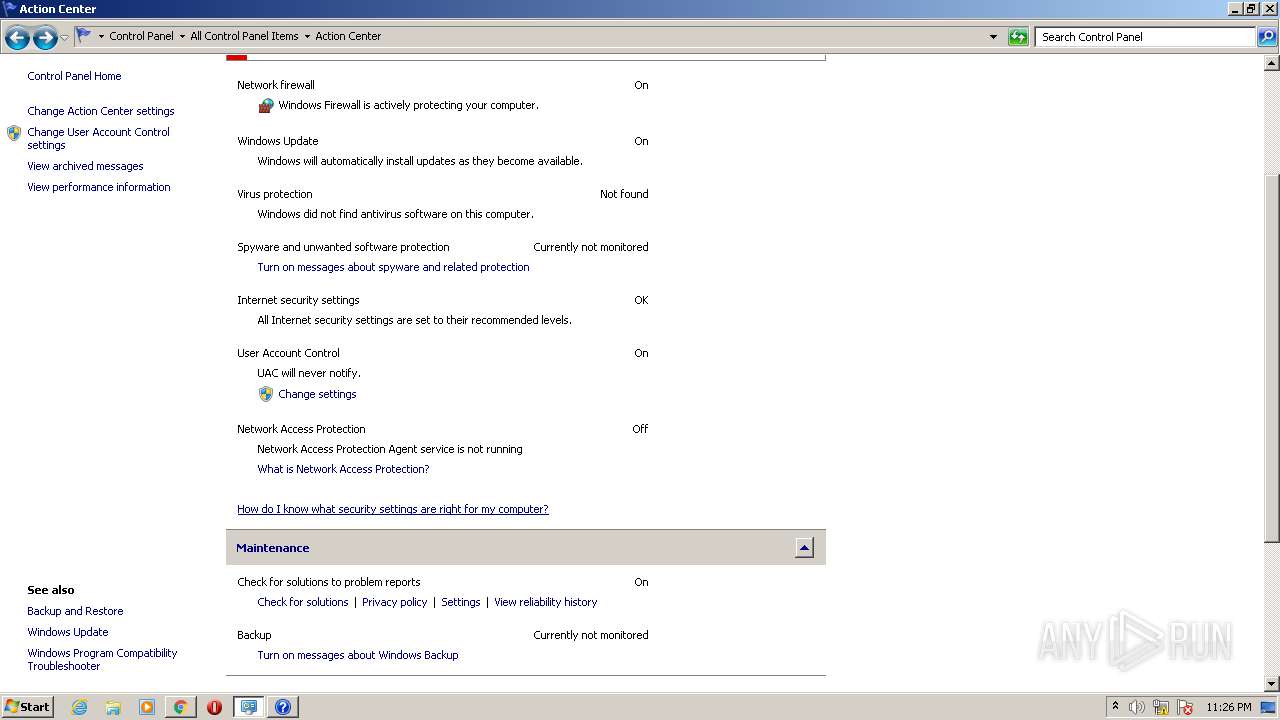Click shield icon beside Change settings
Image resolution: width=1280 pixels, height=720 pixels.
tap(266, 394)
